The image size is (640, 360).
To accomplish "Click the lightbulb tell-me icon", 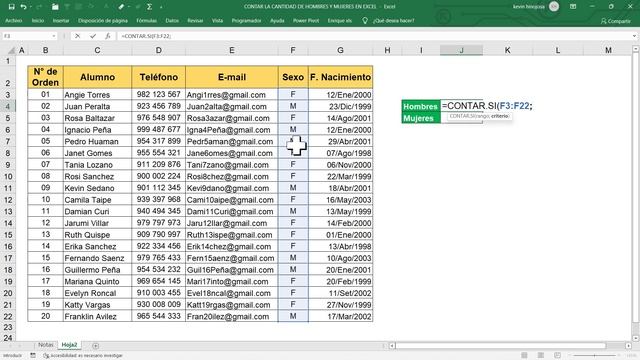I will point(365,20).
